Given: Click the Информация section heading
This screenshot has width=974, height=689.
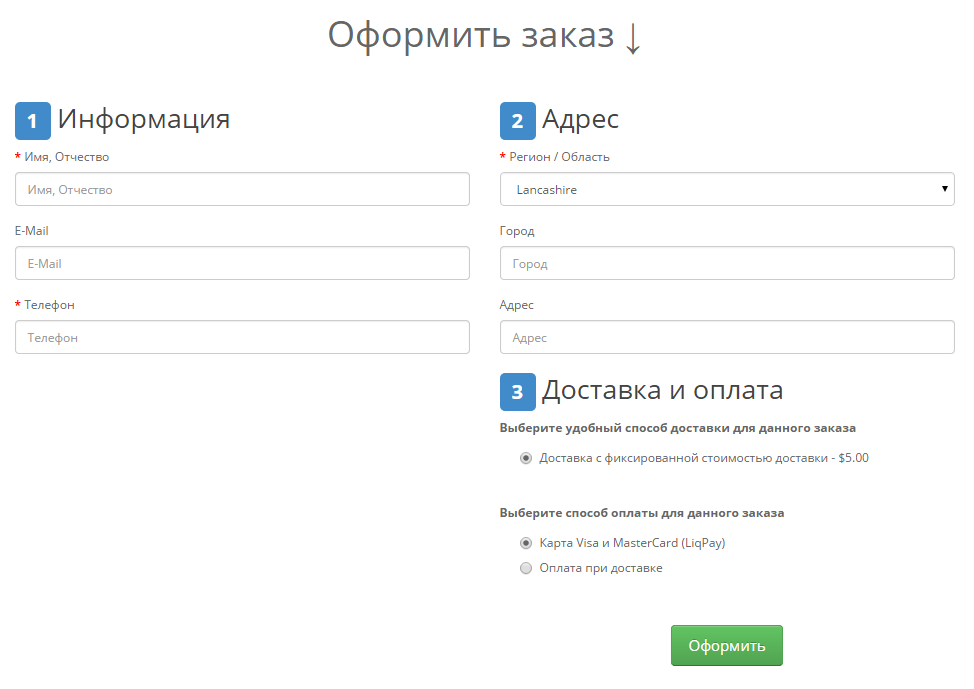Looking at the screenshot, I should pyautogui.click(x=144, y=118).
